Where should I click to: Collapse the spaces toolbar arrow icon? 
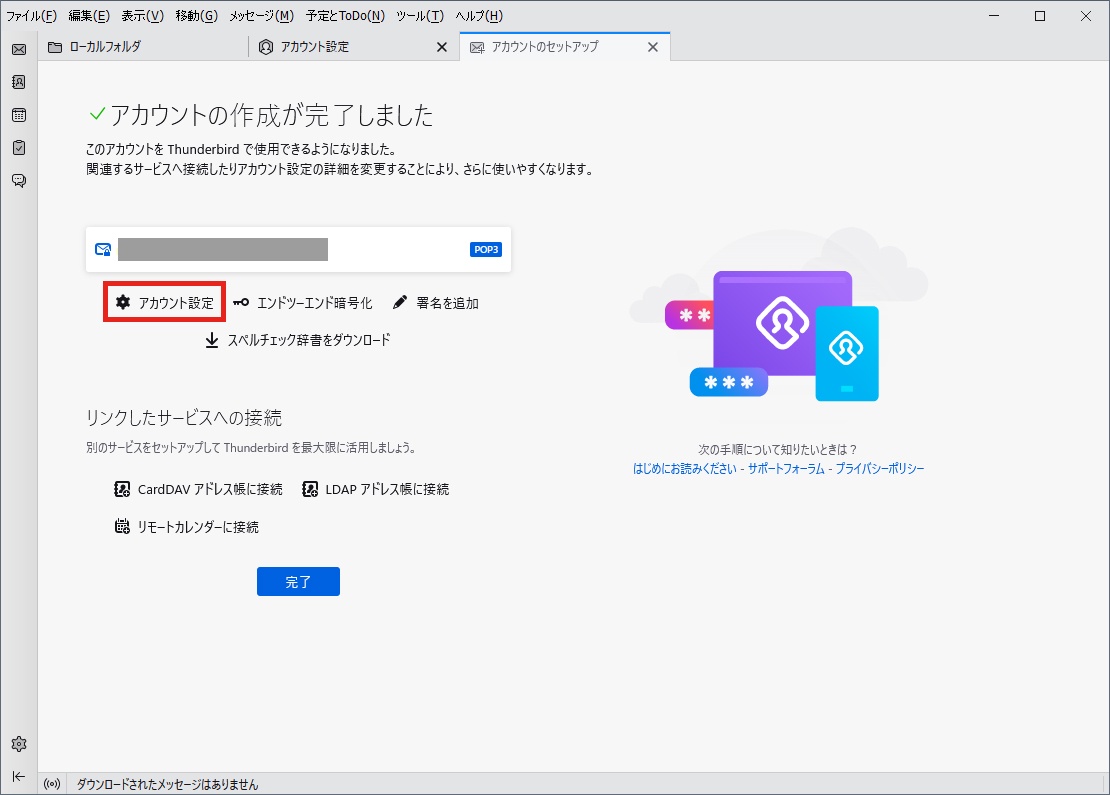point(19,777)
